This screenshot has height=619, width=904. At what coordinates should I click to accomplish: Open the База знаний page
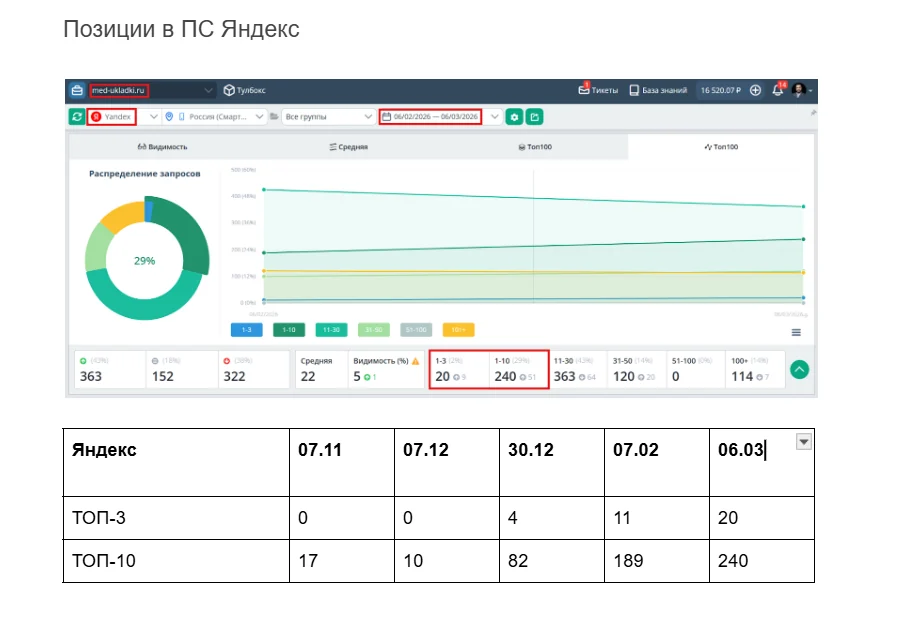(658, 90)
